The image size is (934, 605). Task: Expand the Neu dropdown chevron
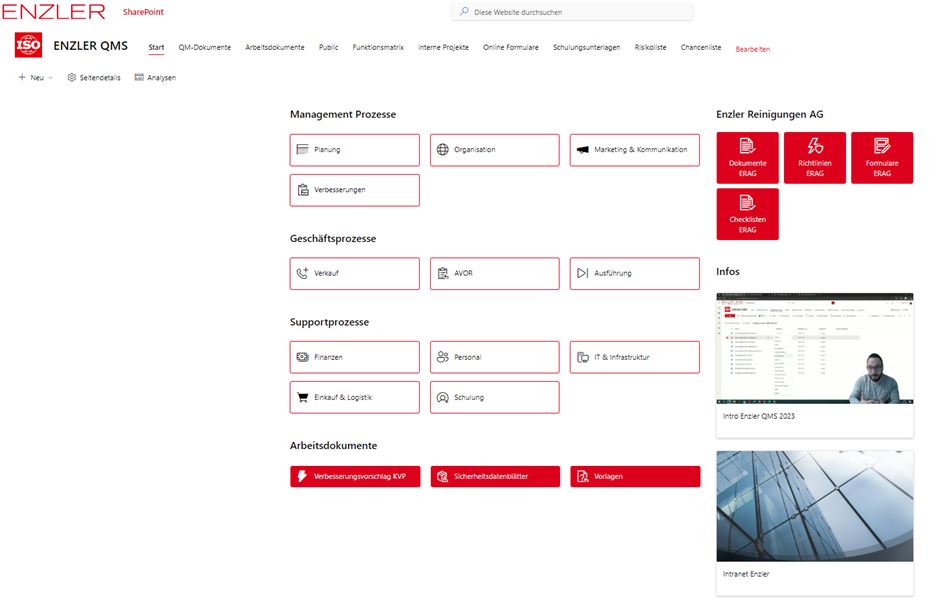click(x=51, y=77)
